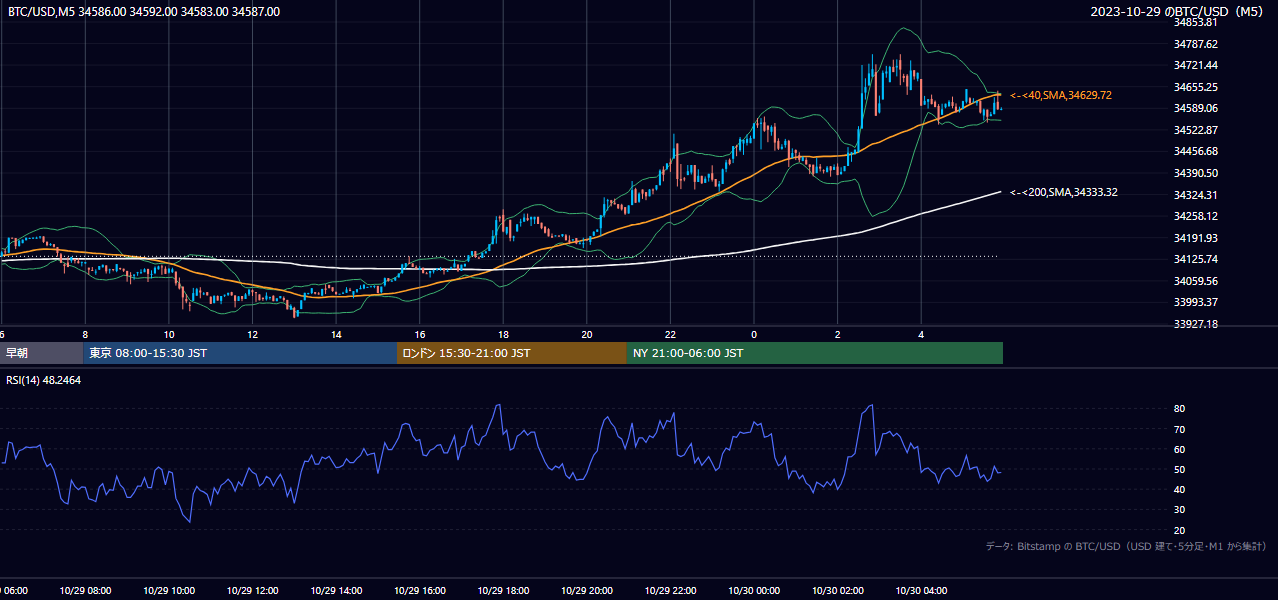
Task: Click the RSI scale value 80
Action: [x=1179, y=409]
